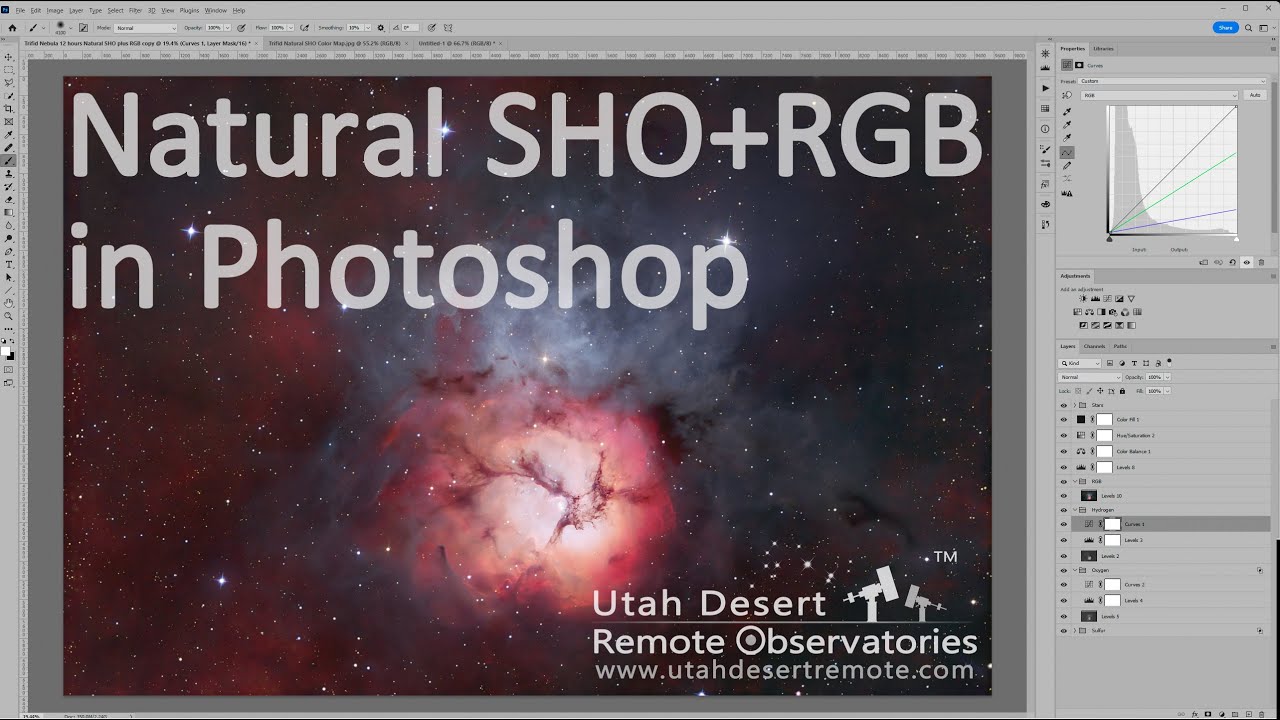The image size is (1280, 720).
Task: Collapse the RGB layer group
Action: [x=1075, y=481]
